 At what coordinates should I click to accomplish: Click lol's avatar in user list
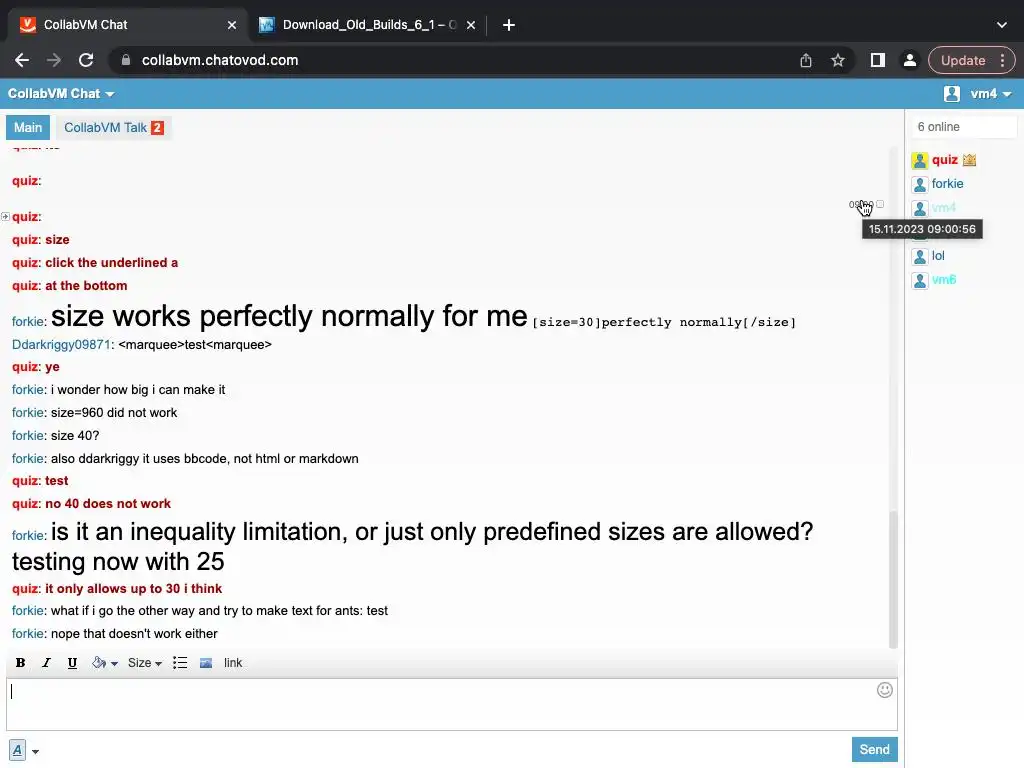[920, 256]
